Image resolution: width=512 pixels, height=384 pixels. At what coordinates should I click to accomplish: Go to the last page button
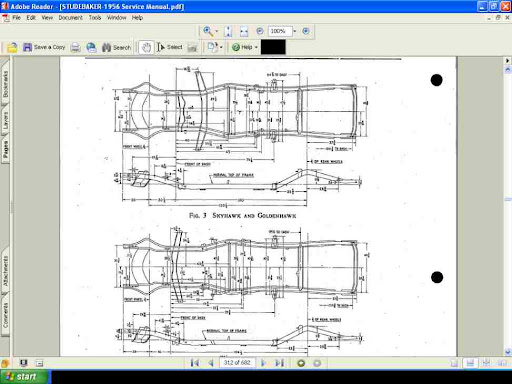[x=279, y=363]
